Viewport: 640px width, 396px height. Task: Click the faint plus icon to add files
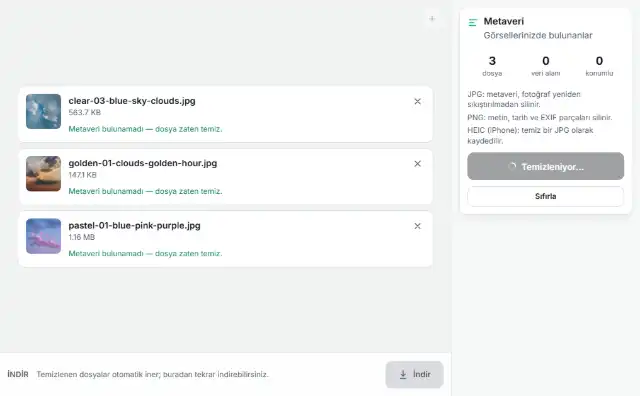(432, 18)
